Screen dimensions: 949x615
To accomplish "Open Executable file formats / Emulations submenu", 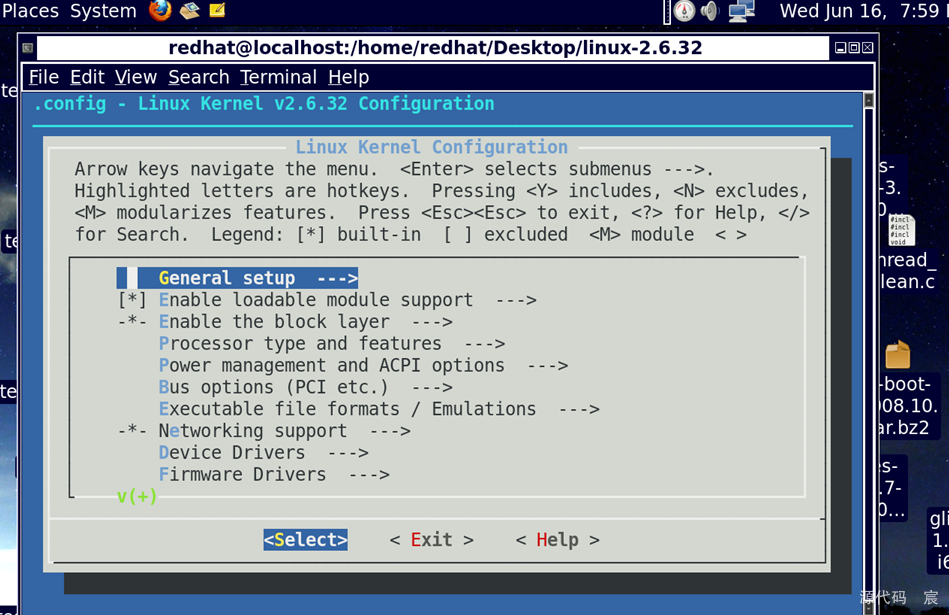I will click(x=379, y=409).
